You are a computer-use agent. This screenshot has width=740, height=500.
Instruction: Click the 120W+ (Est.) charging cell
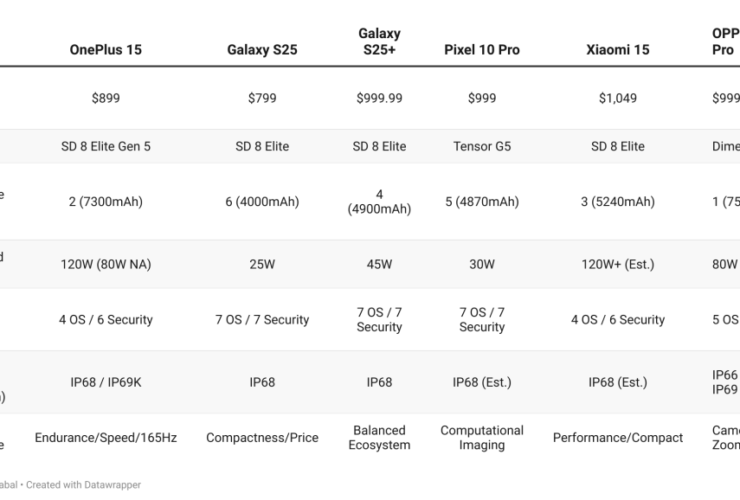coord(617,265)
